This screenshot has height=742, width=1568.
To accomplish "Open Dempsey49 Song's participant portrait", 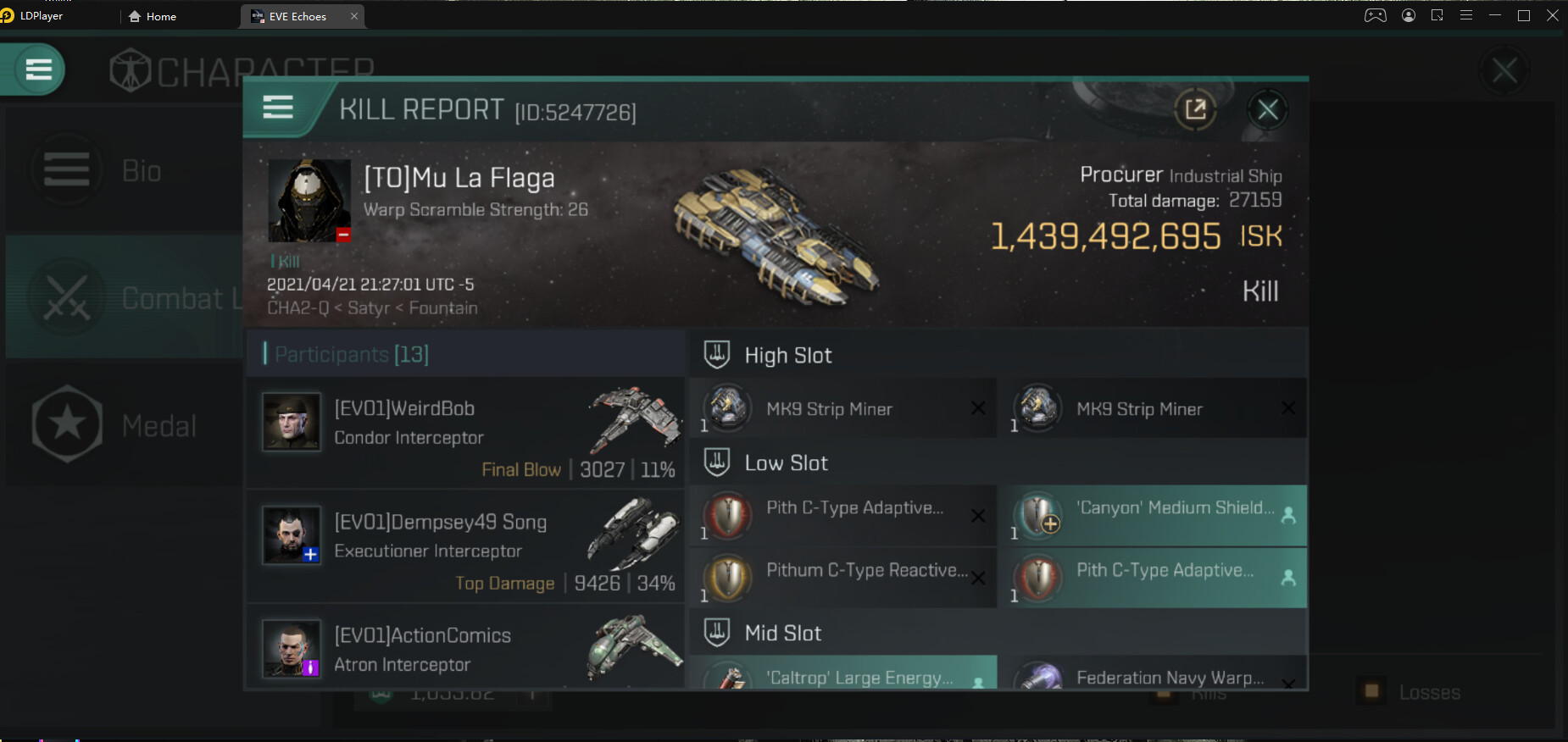I will coord(291,535).
